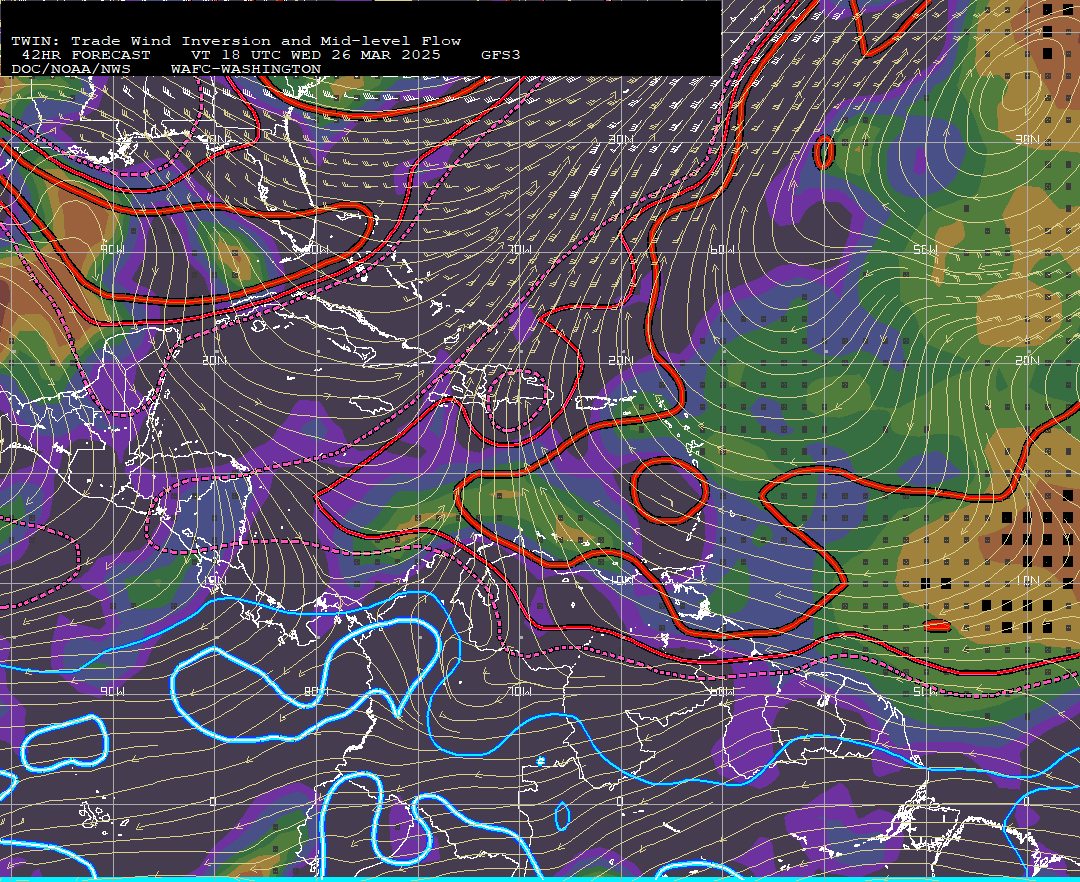This screenshot has width=1080, height=882.
Task: Click the "WAFC-WASHINGTON" header text
Action: tap(246, 70)
